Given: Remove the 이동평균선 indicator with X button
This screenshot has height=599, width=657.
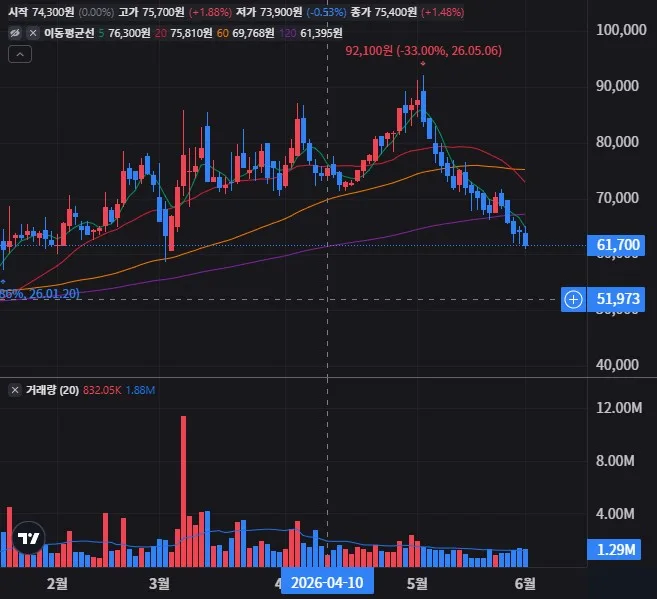Looking at the screenshot, I should [33, 33].
